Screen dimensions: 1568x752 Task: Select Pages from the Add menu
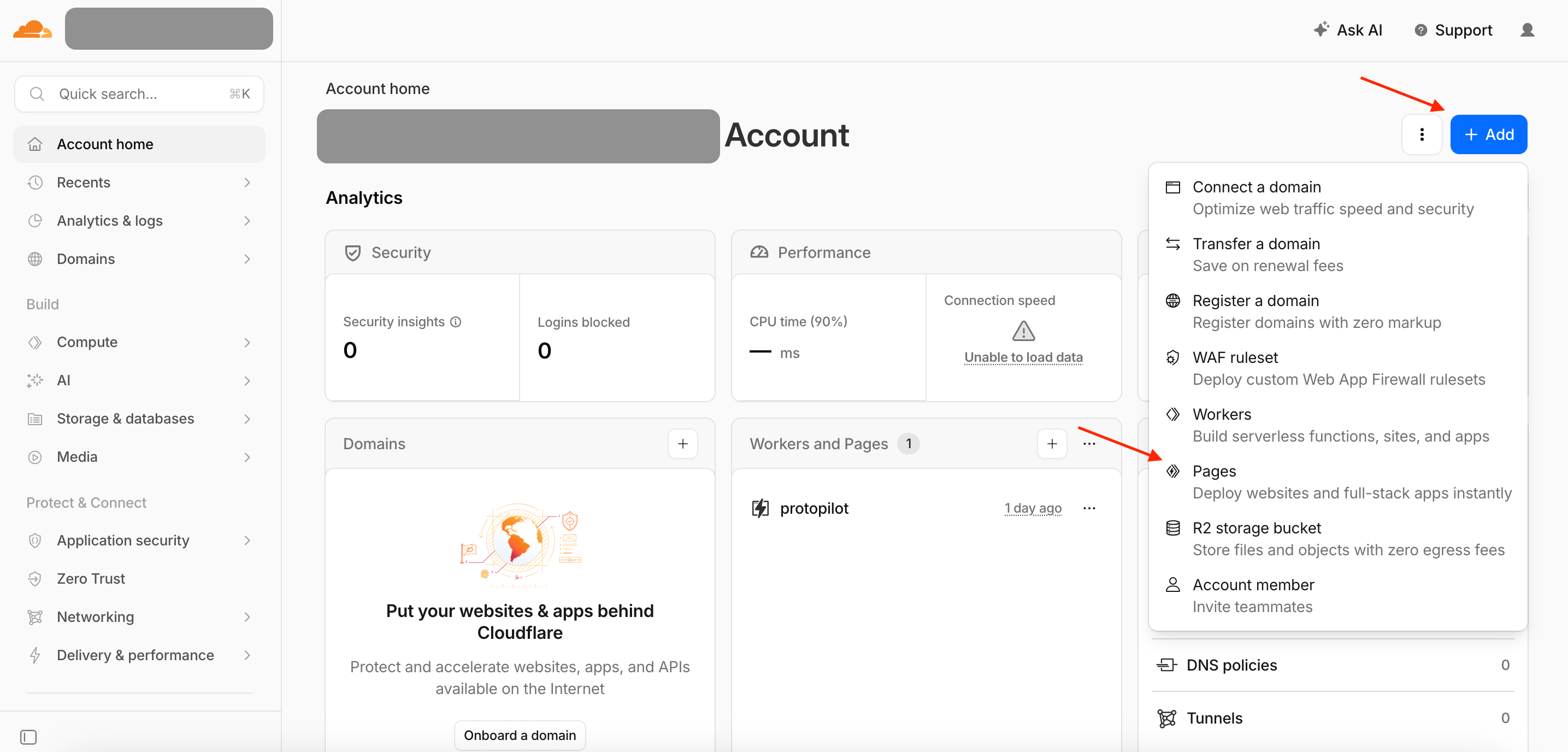tap(1214, 471)
